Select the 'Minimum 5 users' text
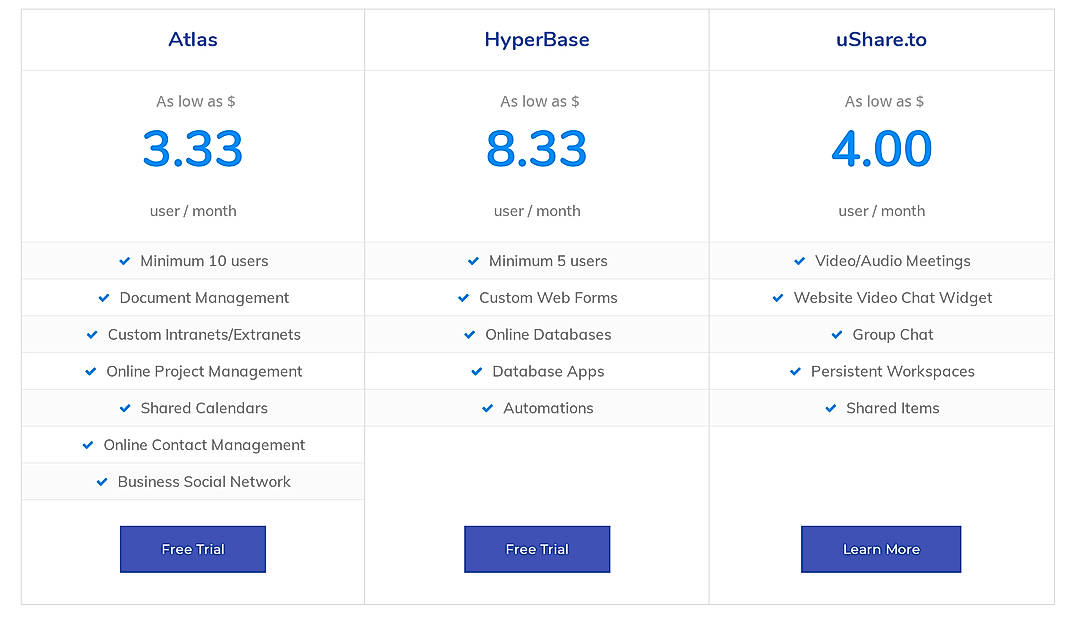This screenshot has height=622, width=1070. (548, 261)
